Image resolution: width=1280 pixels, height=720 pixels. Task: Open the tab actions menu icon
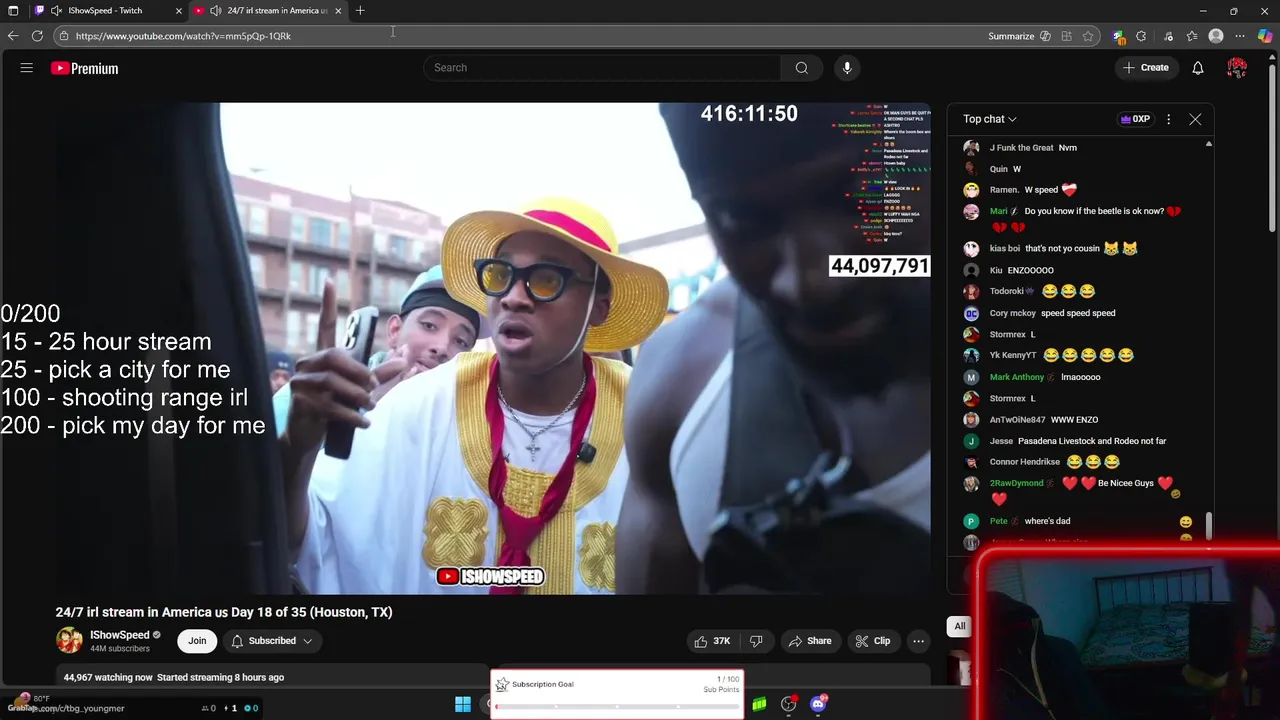click(13, 10)
